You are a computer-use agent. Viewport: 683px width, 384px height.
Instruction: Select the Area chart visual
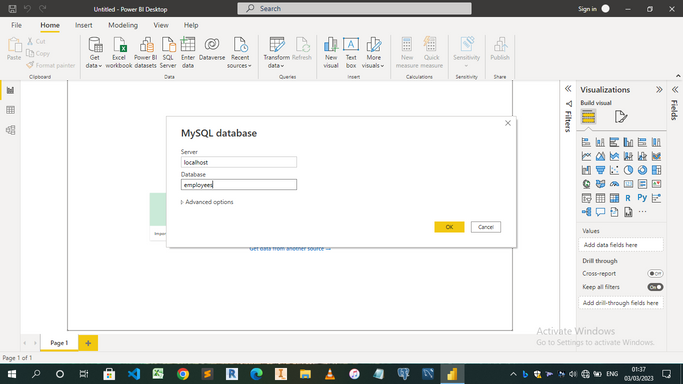tap(600, 156)
